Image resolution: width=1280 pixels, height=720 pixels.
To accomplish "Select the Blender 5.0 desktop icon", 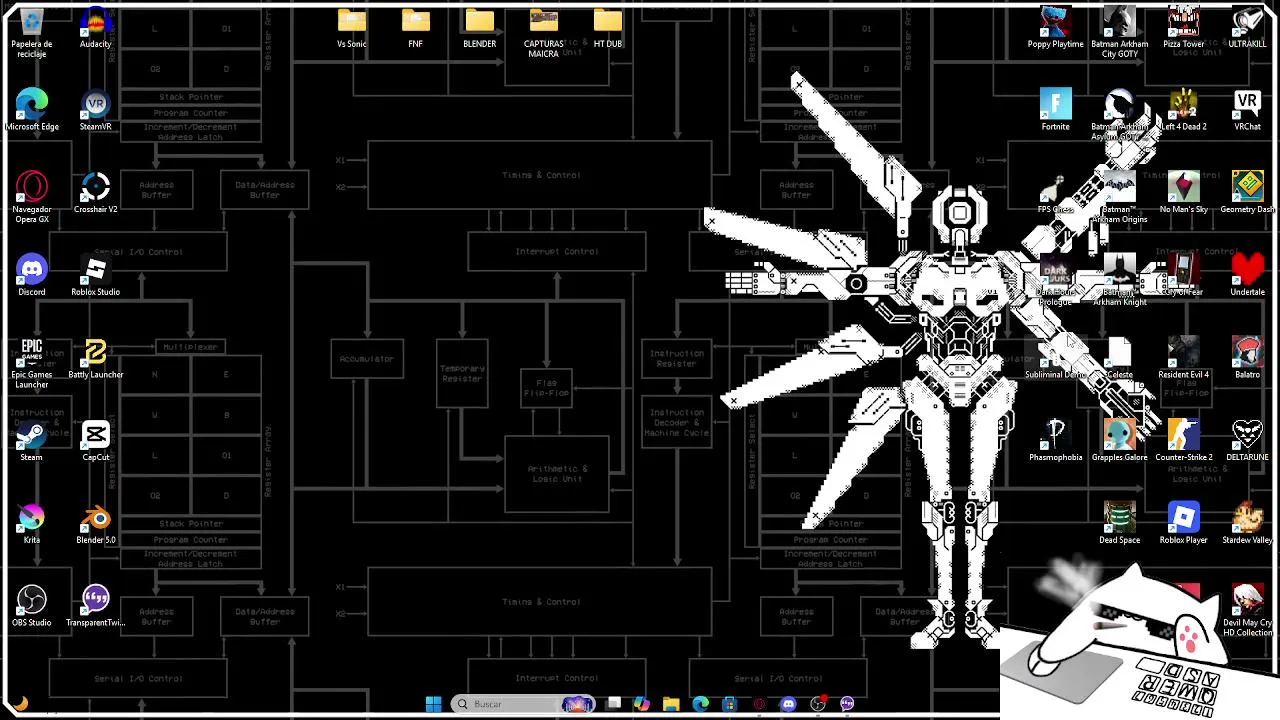I will click(x=96, y=523).
